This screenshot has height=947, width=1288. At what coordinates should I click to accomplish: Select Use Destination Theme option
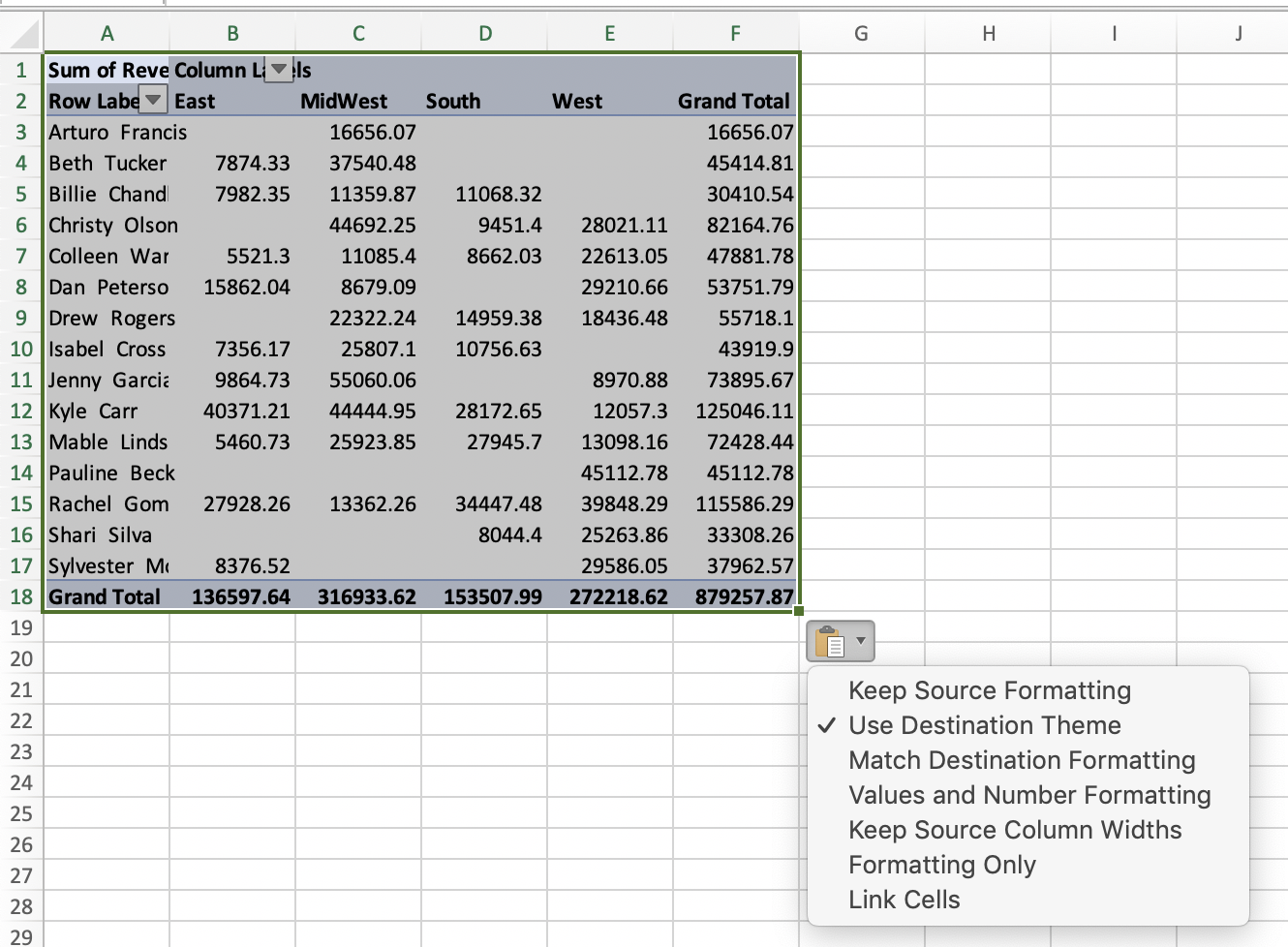click(985, 725)
